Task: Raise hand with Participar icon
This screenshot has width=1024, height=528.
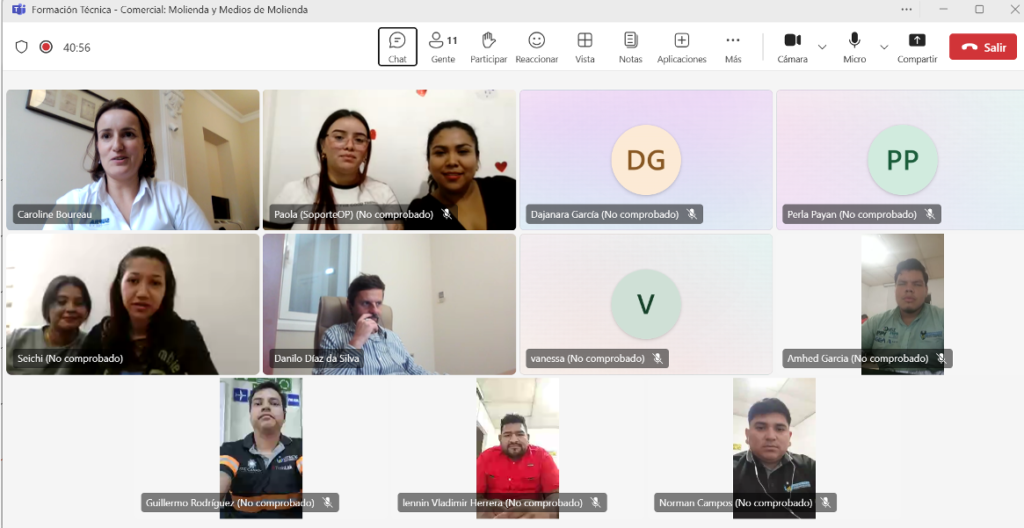Action: (488, 46)
